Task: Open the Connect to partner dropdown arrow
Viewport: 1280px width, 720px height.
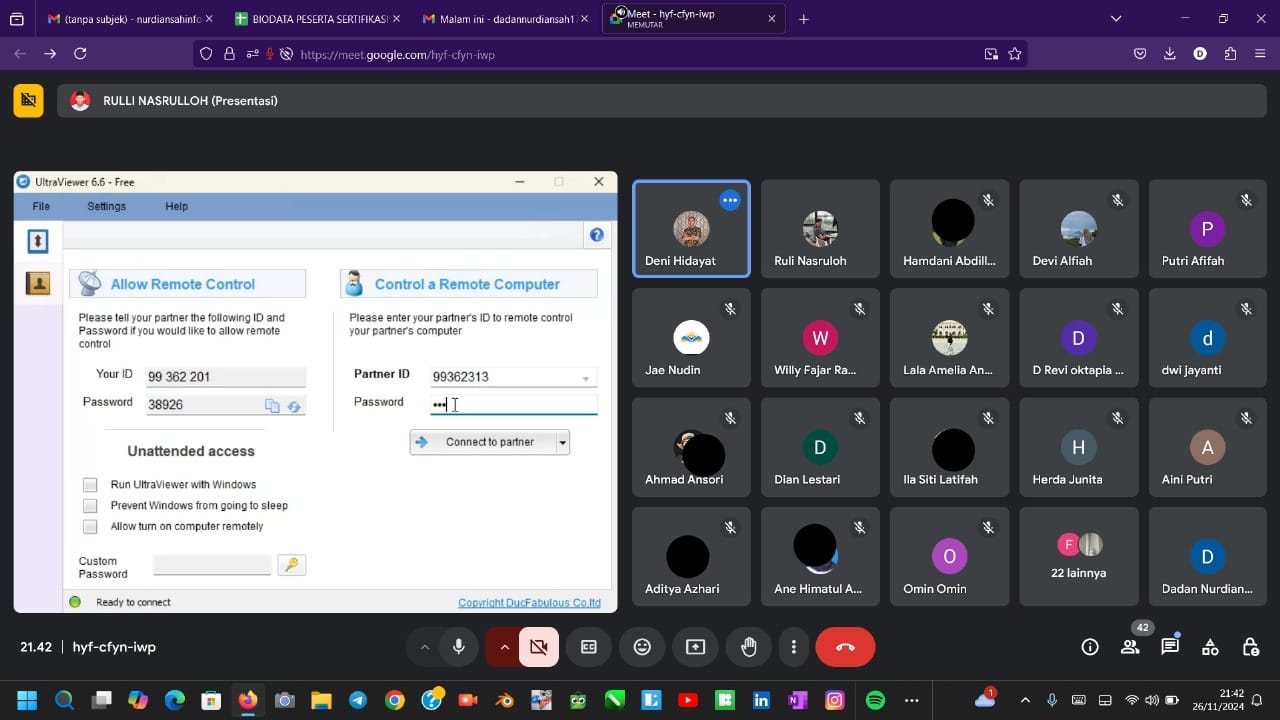Action: coord(563,442)
